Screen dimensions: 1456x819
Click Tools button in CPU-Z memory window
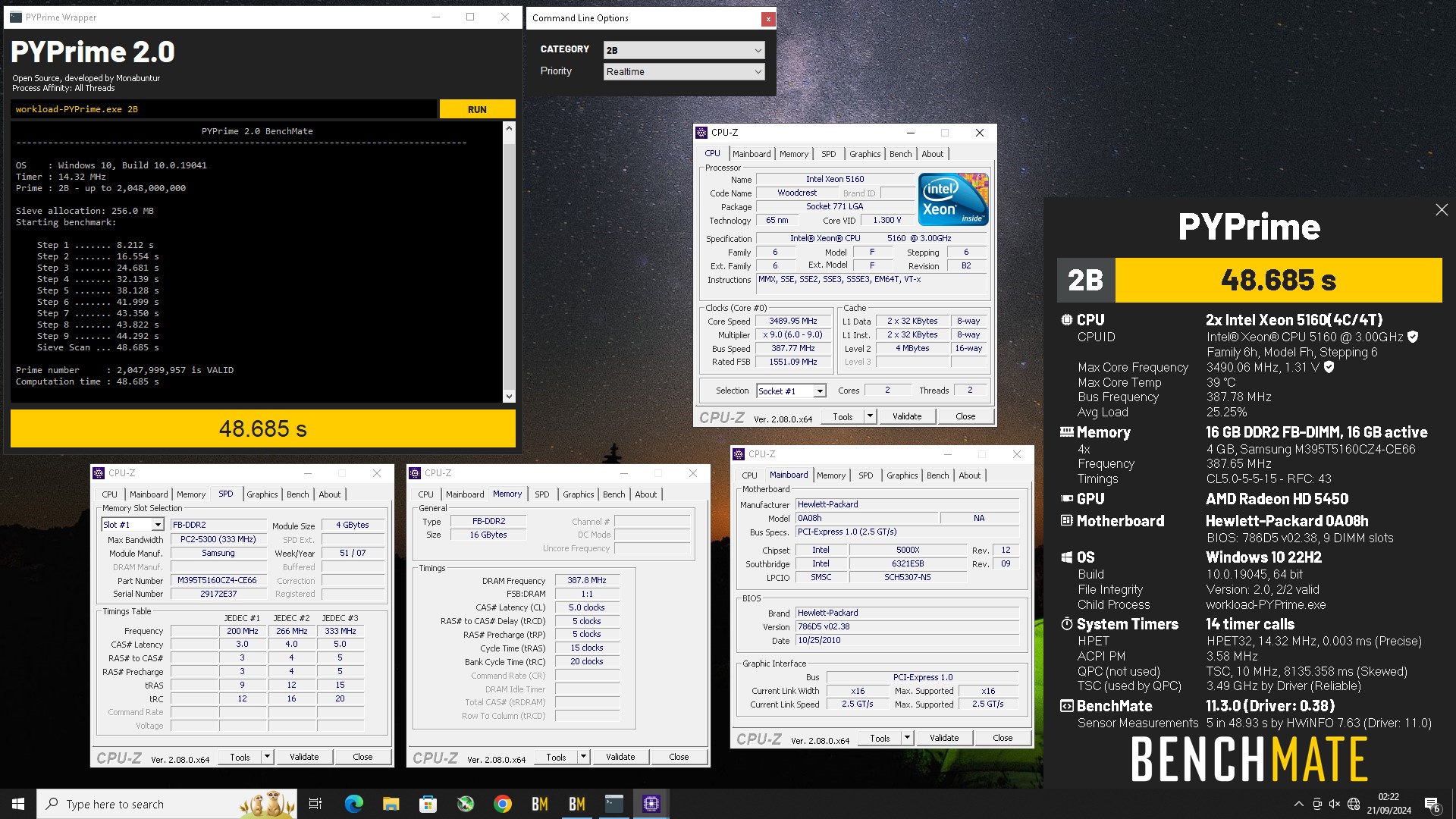[556, 757]
